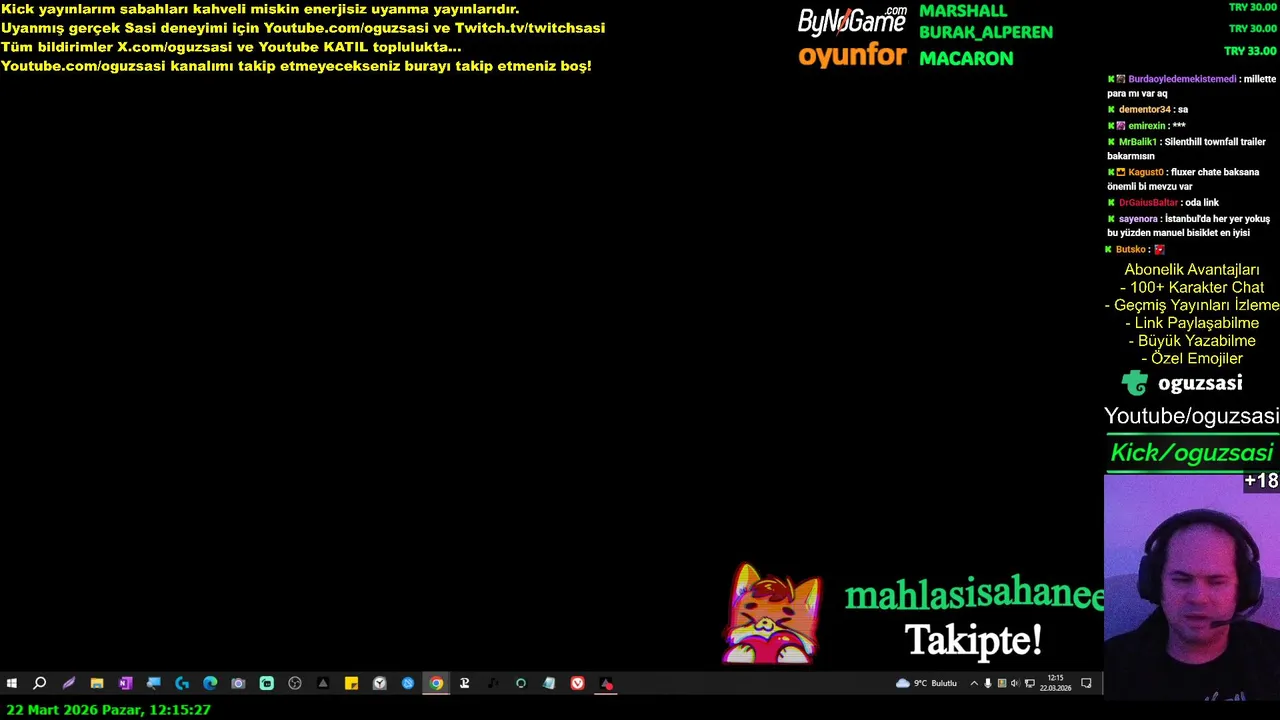The width and height of the screenshot is (1280, 720).
Task: Select donor name BURAK_ALPEREN
Action: (x=986, y=32)
